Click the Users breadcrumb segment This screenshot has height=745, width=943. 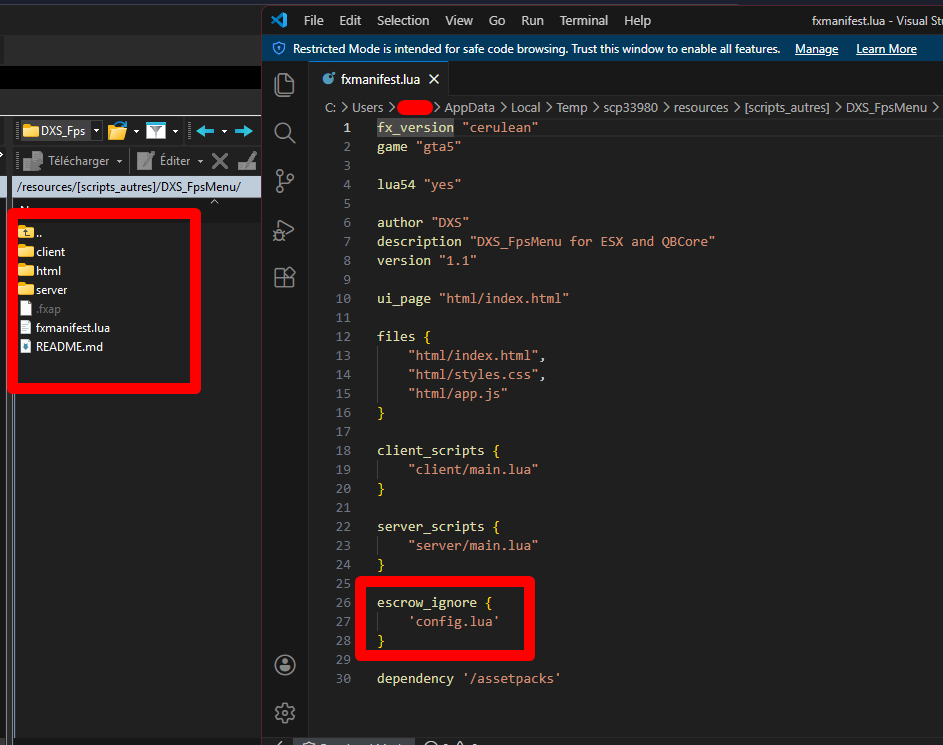(367, 108)
